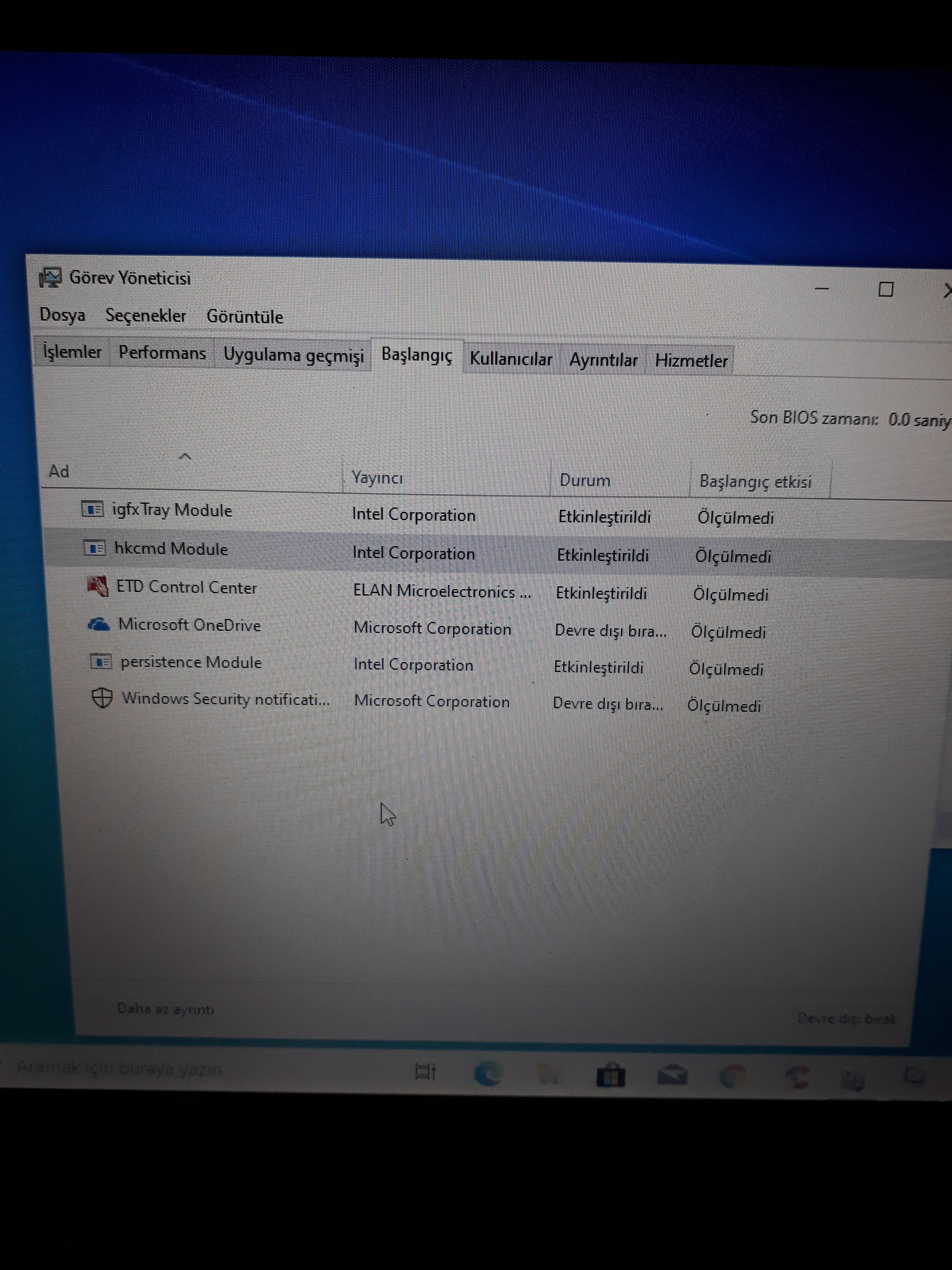This screenshot has height=1270, width=952.
Task: Sort by Durum column header
Action: click(x=584, y=480)
